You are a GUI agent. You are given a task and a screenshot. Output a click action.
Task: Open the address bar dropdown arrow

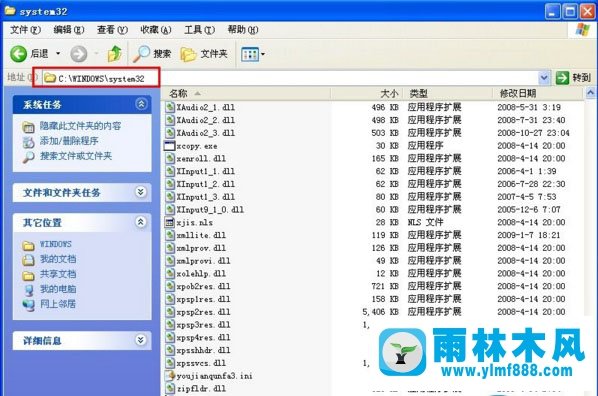click(x=544, y=78)
